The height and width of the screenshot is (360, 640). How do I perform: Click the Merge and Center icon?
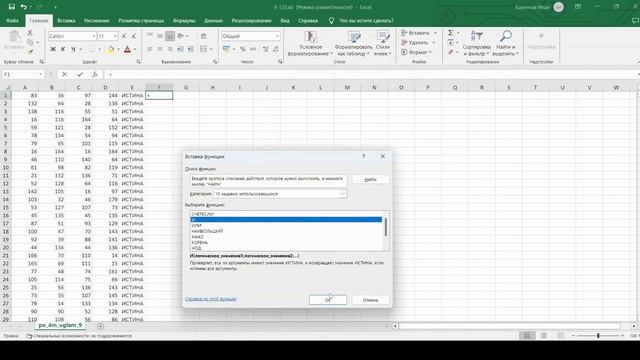204,49
